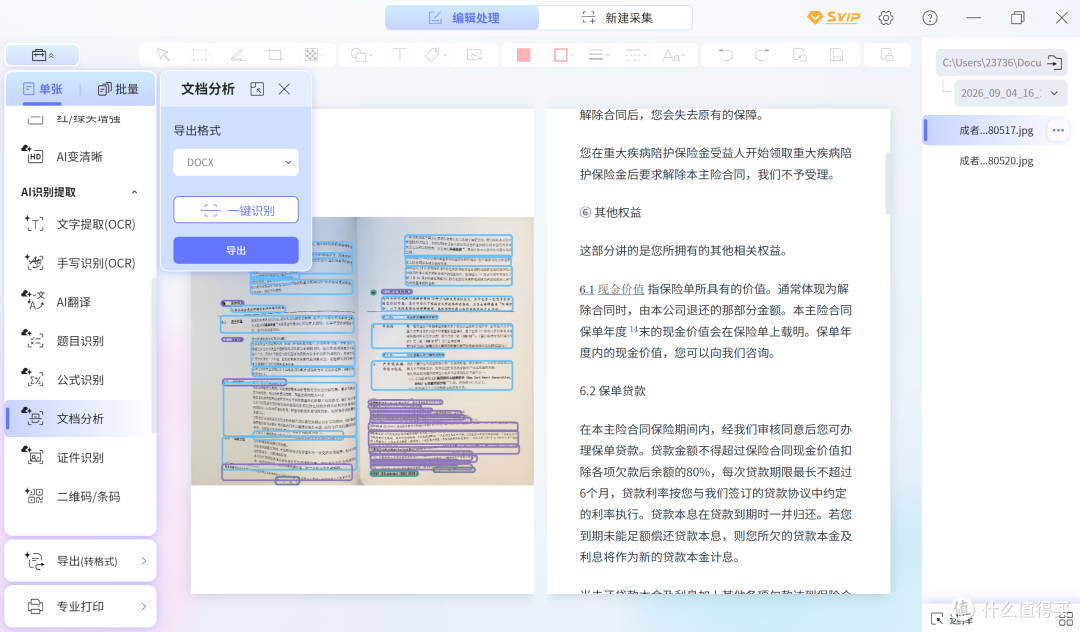This screenshot has width=1080, height=632.
Task: Open the dashed line style options
Action: [x=635, y=55]
